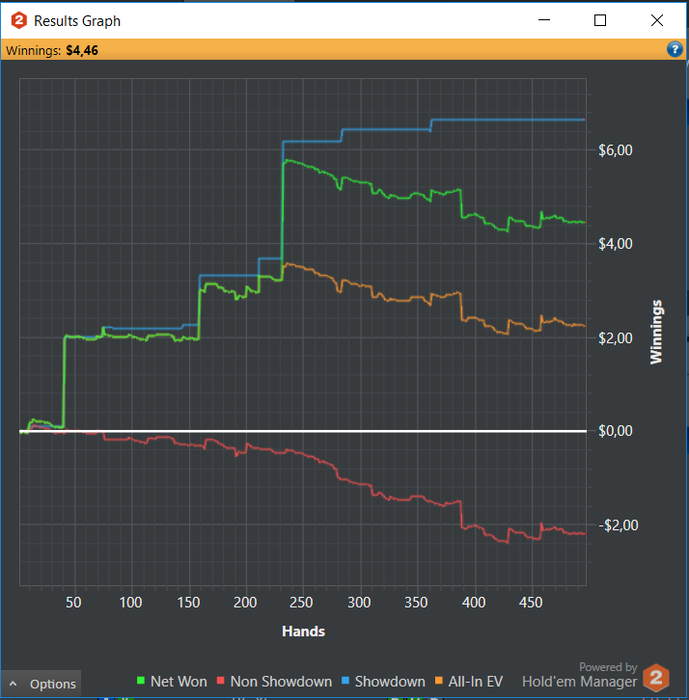Click the 100 hands x-axis label
The width and height of the screenshot is (689, 700).
point(130,603)
